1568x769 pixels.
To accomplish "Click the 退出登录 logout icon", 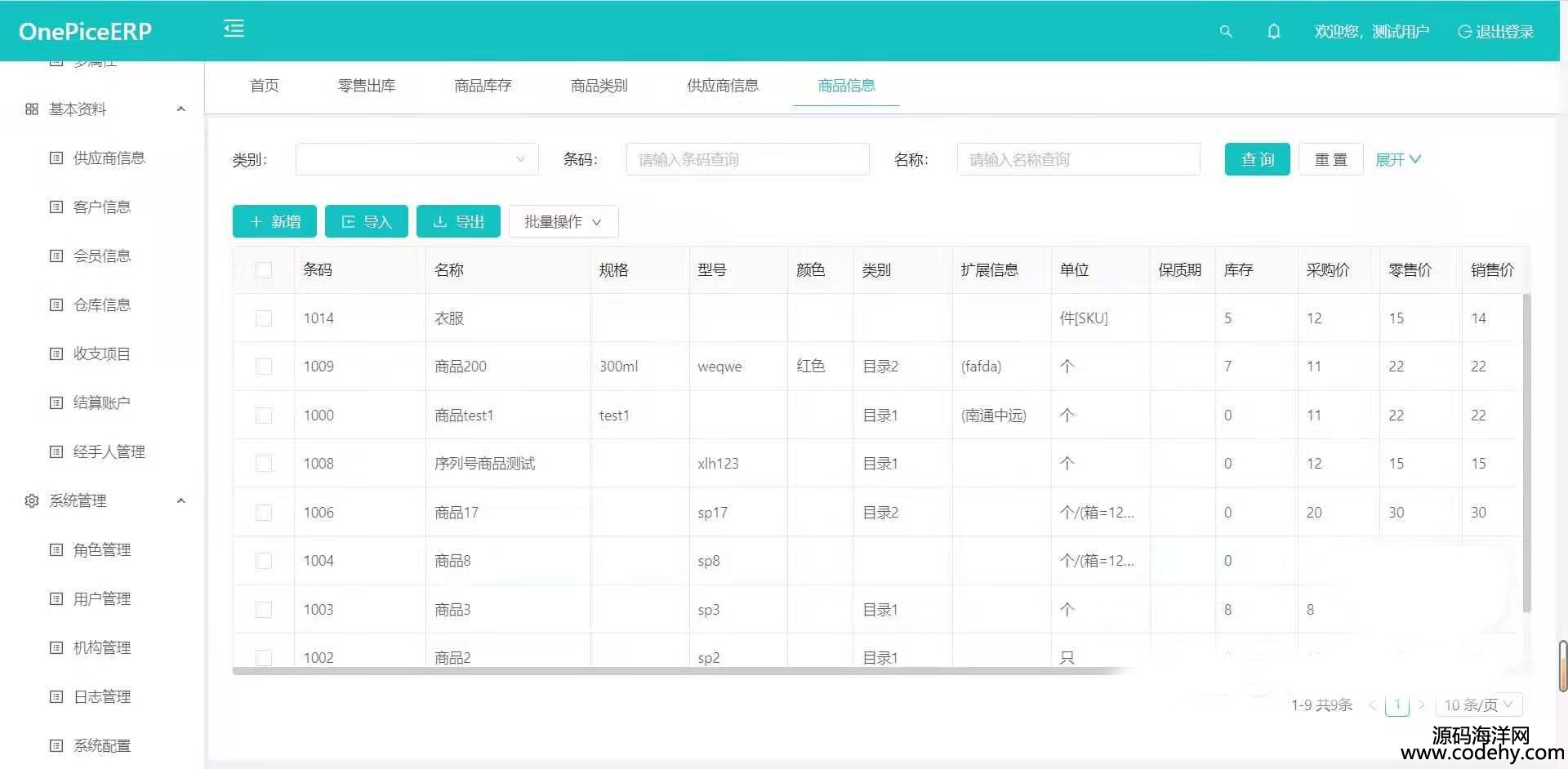I will click(1464, 32).
